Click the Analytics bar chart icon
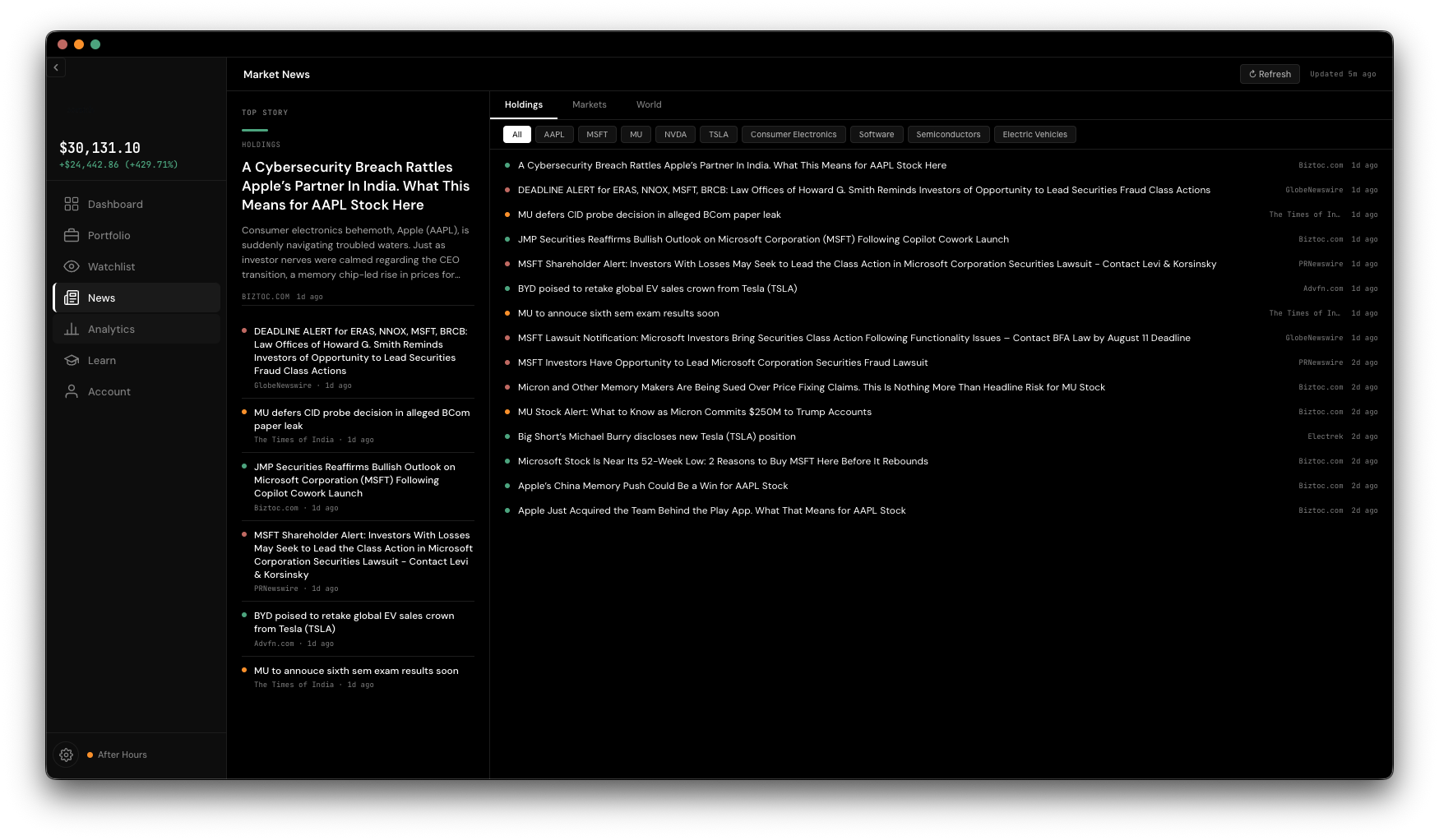 [x=72, y=329]
